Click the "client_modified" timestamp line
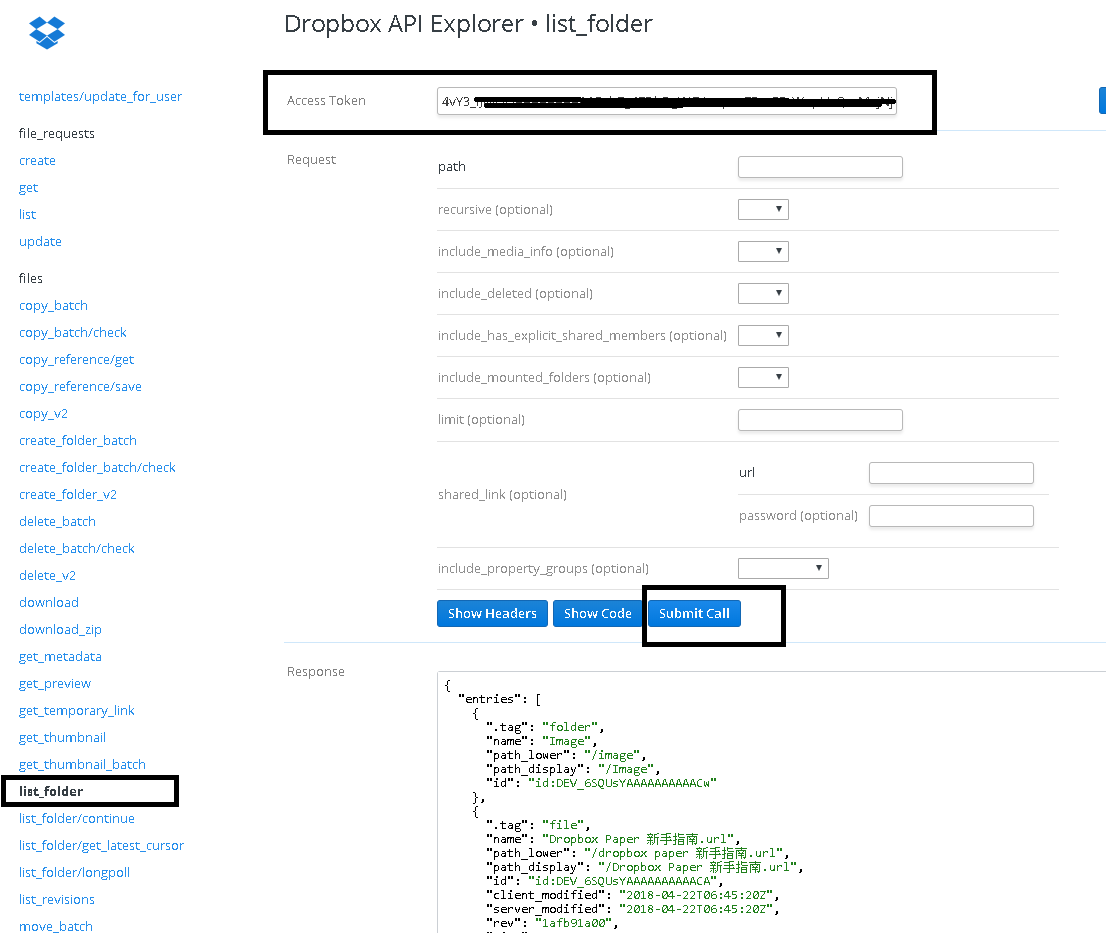Screen dimensions: 1106x933 633,895
